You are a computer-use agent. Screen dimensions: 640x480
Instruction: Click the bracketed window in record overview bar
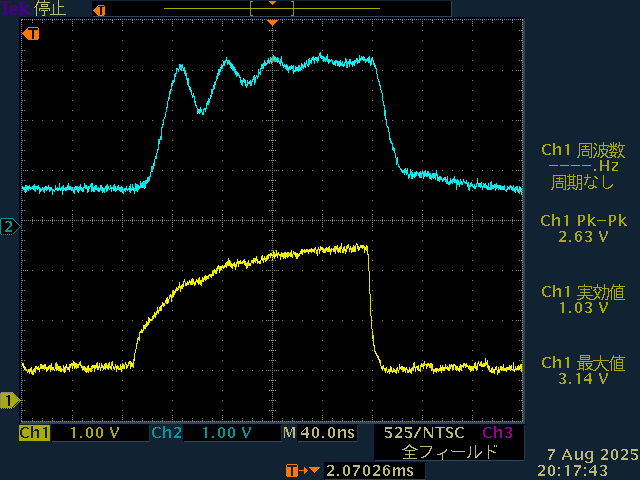click(x=272, y=9)
